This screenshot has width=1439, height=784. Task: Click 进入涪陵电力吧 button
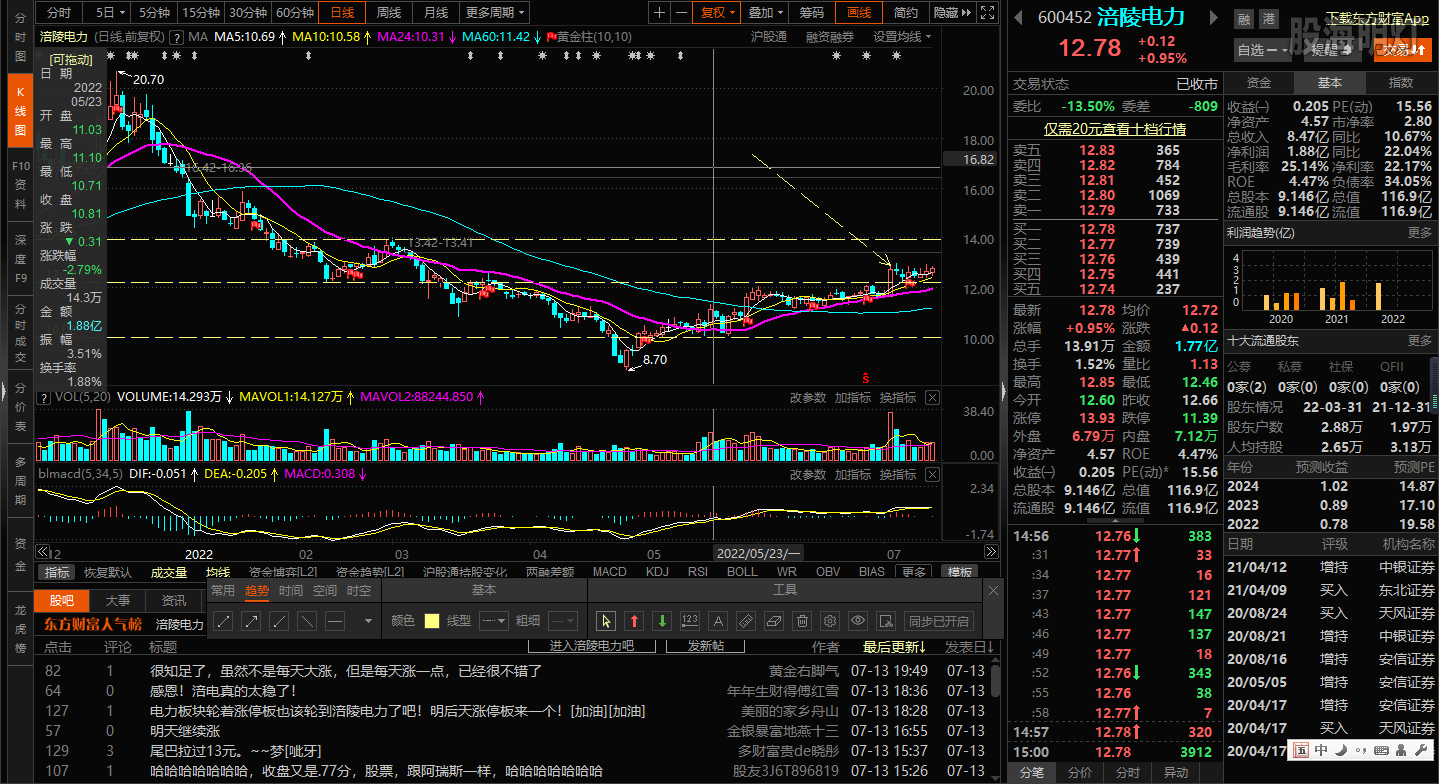tap(591, 646)
